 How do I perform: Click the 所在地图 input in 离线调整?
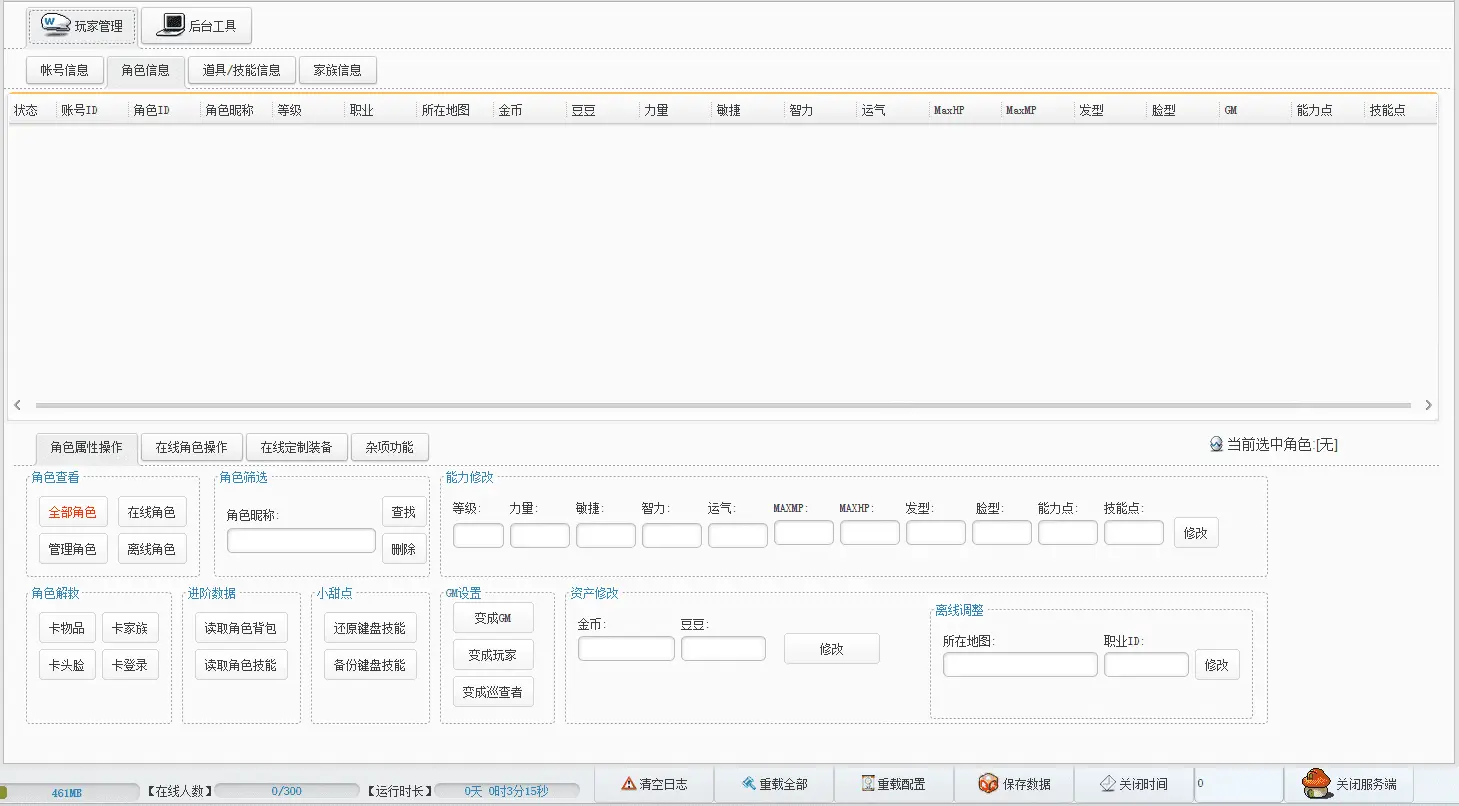click(x=1020, y=665)
